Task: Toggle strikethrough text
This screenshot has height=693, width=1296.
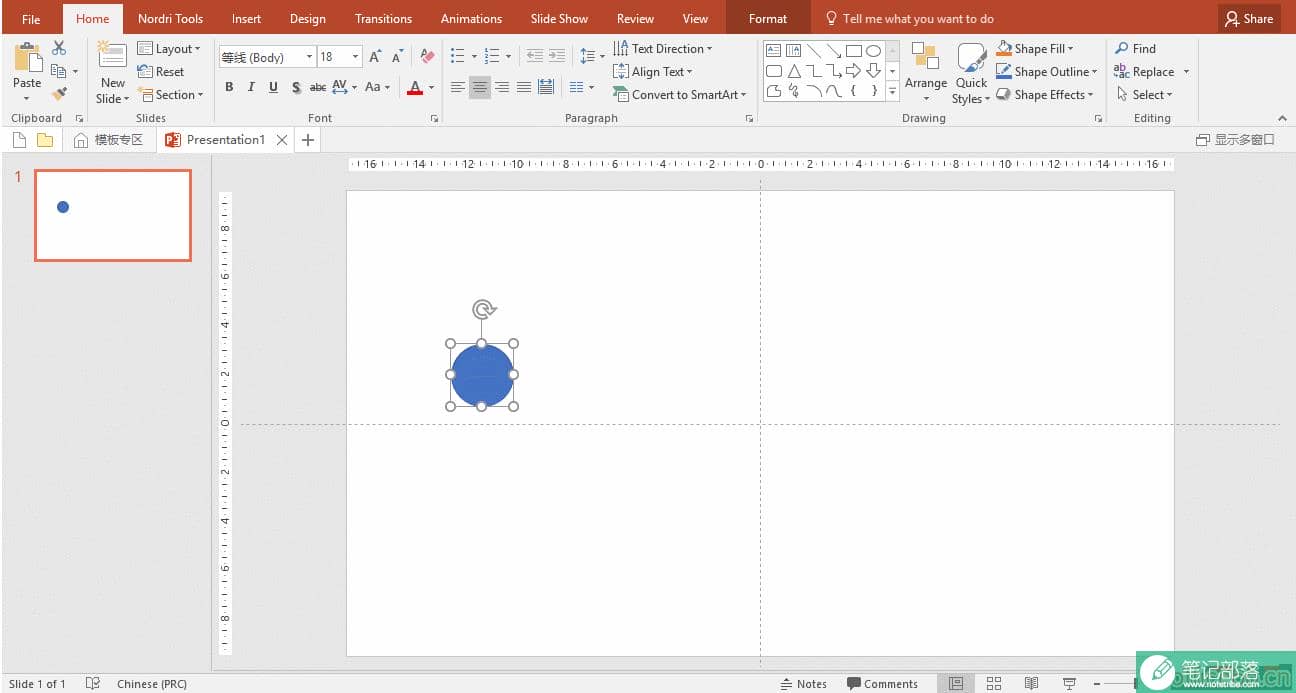Action: 318,88
